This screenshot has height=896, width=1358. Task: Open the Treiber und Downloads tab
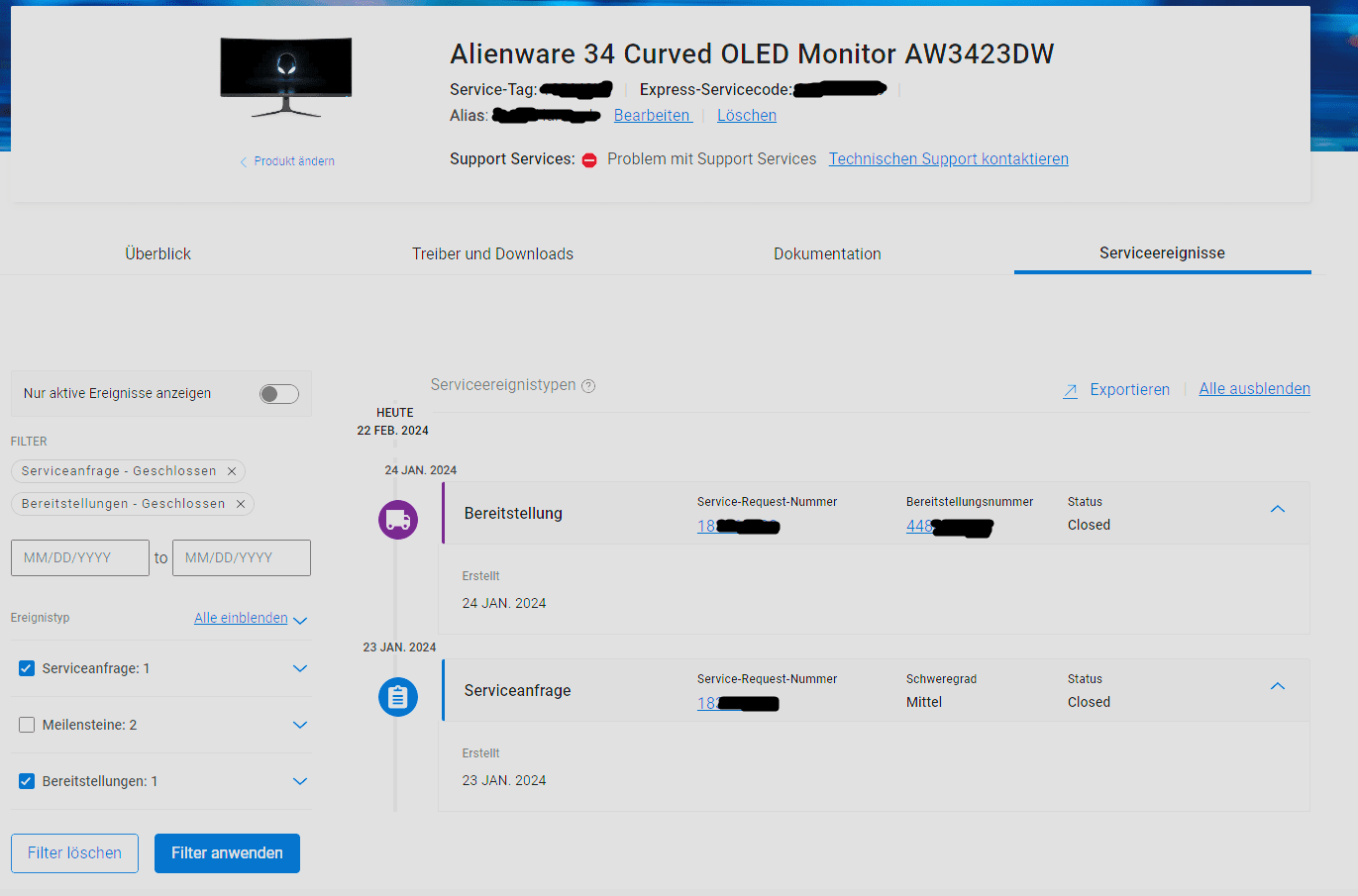coord(492,253)
